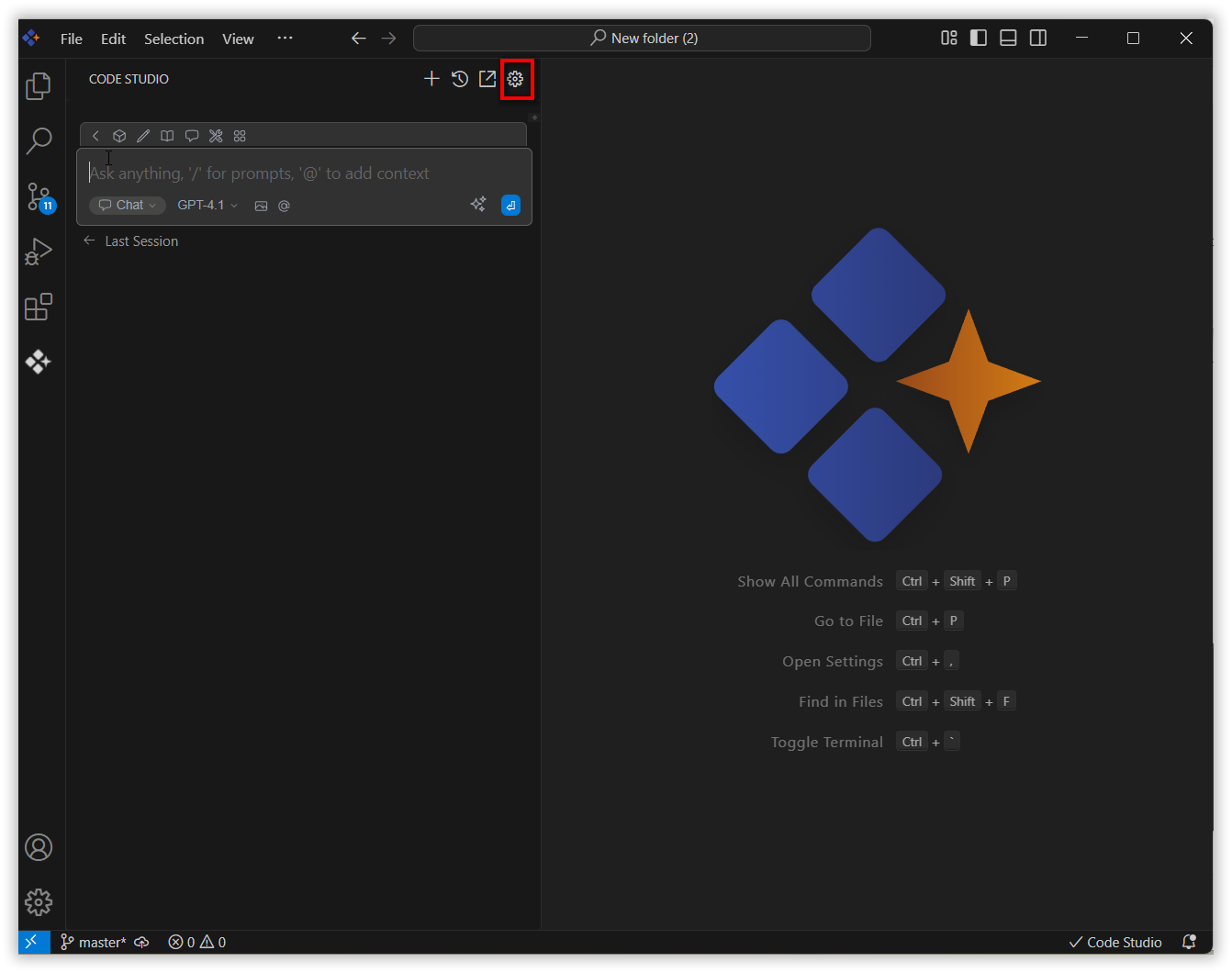Image resolution: width=1232 pixels, height=973 pixels.
Task: Click the publish cloud icon beside master
Action: tap(141, 942)
